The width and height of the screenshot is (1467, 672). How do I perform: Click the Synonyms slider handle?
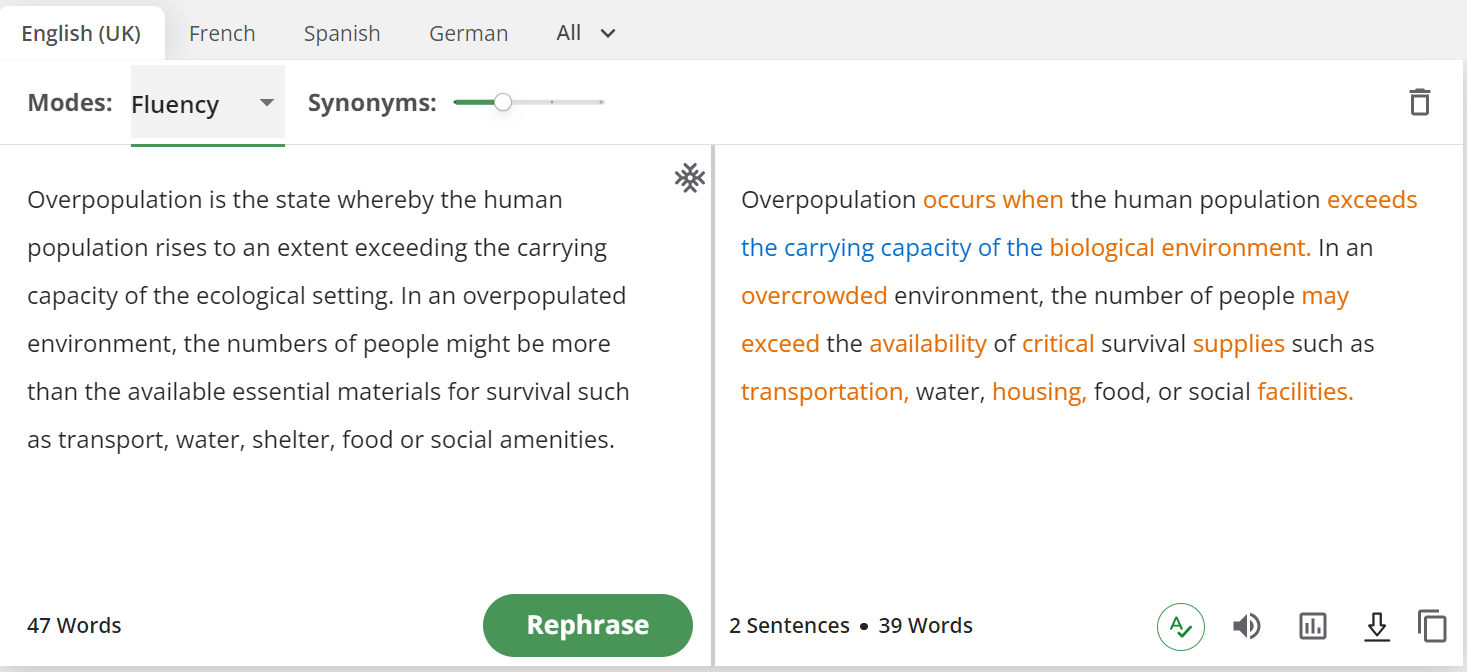[x=503, y=102]
